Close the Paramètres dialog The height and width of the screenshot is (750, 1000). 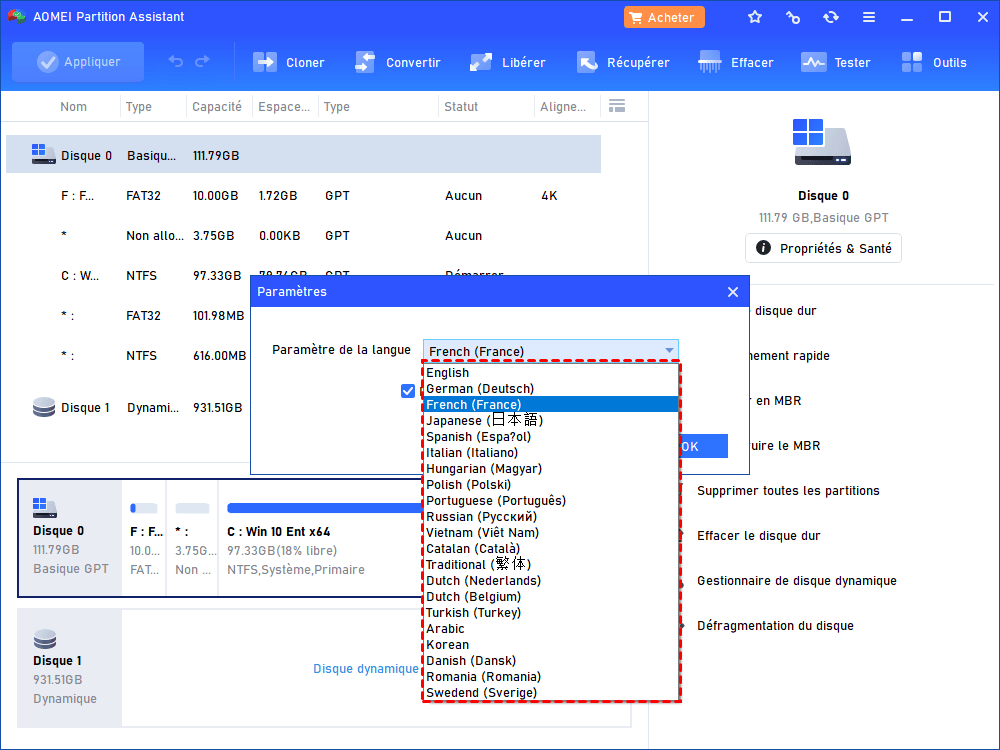pyautogui.click(x=733, y=292)
